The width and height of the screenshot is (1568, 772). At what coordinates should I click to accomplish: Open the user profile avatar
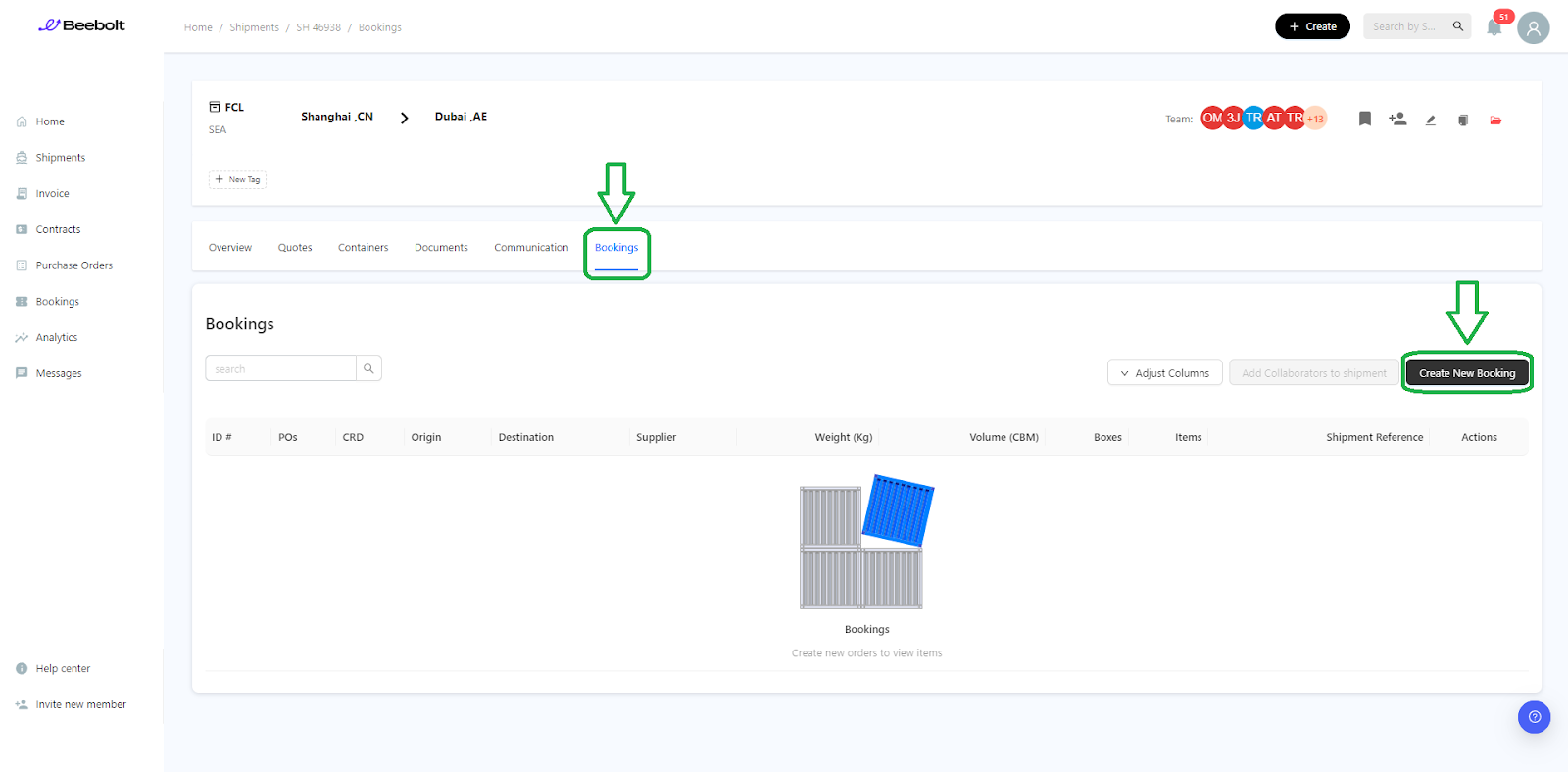(x=1533, y=27)
